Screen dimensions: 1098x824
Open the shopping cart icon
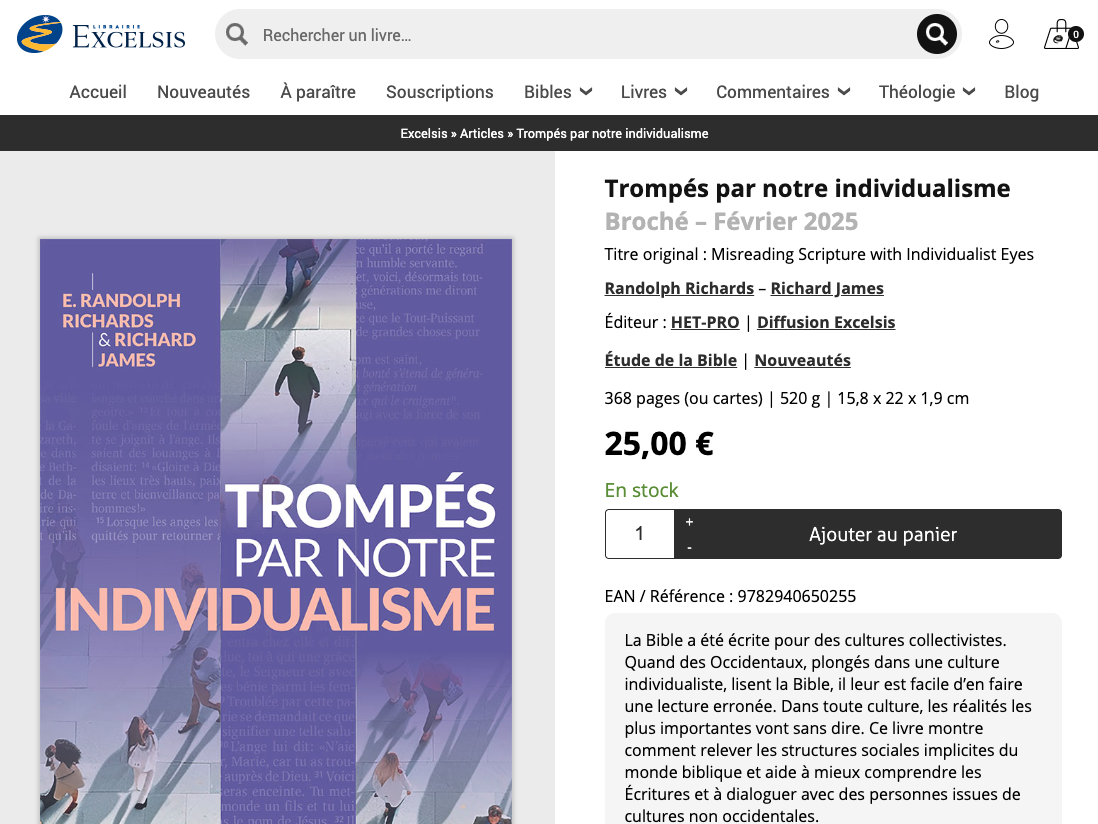(1062, 34)
